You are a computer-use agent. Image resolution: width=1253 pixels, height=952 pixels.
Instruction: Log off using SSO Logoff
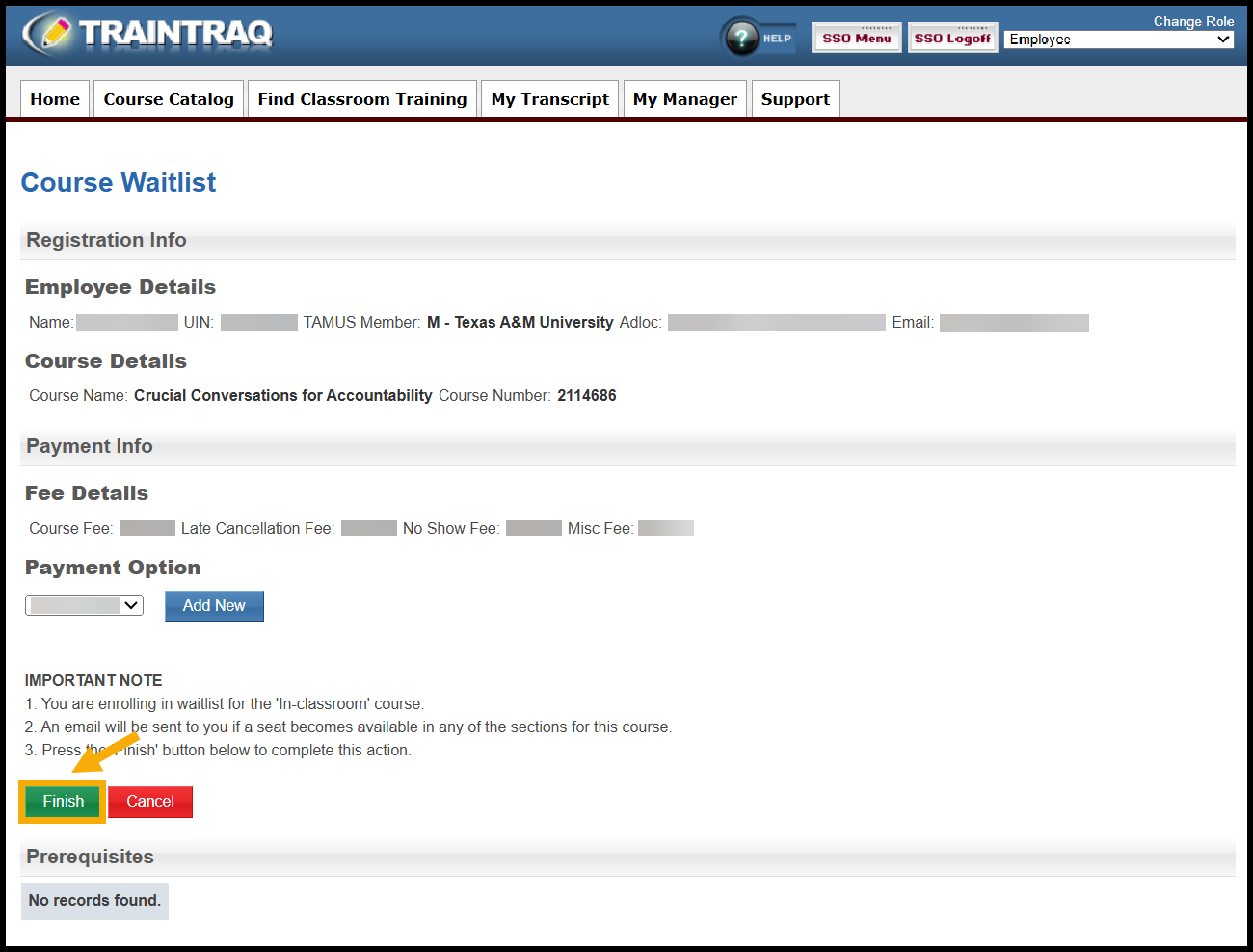tap(951, 38)
